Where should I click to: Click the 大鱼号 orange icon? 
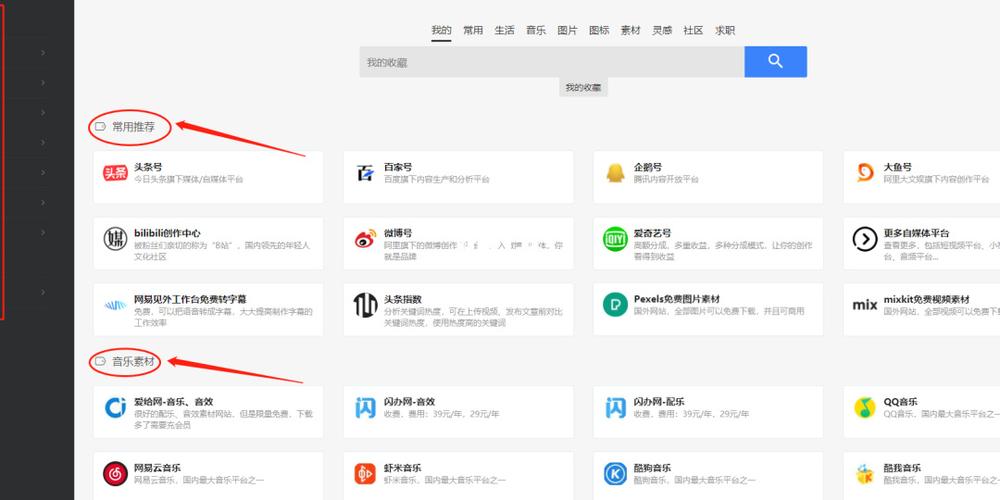[x=865, y=173]
